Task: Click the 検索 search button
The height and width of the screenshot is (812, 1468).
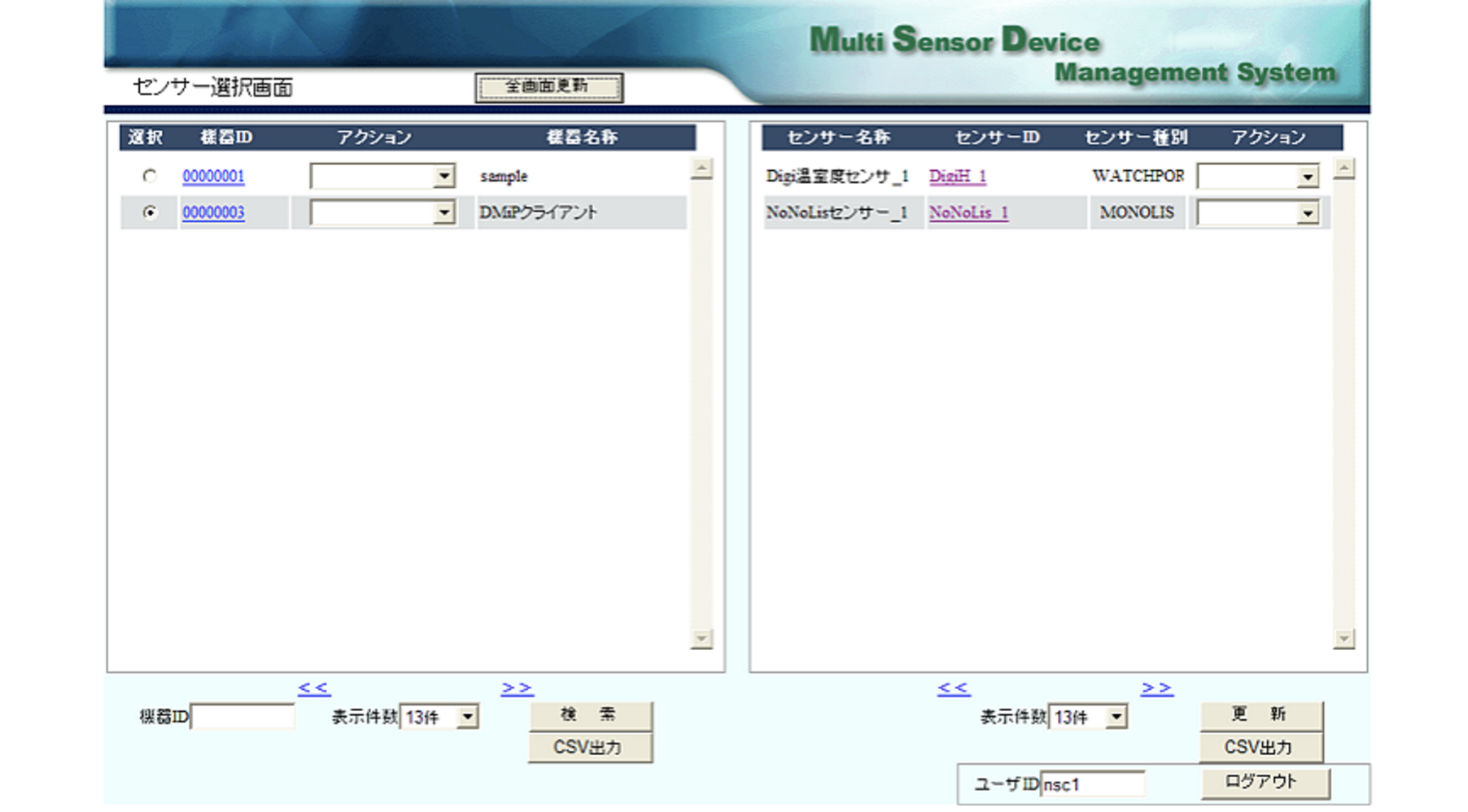Action: click(590, 715)
